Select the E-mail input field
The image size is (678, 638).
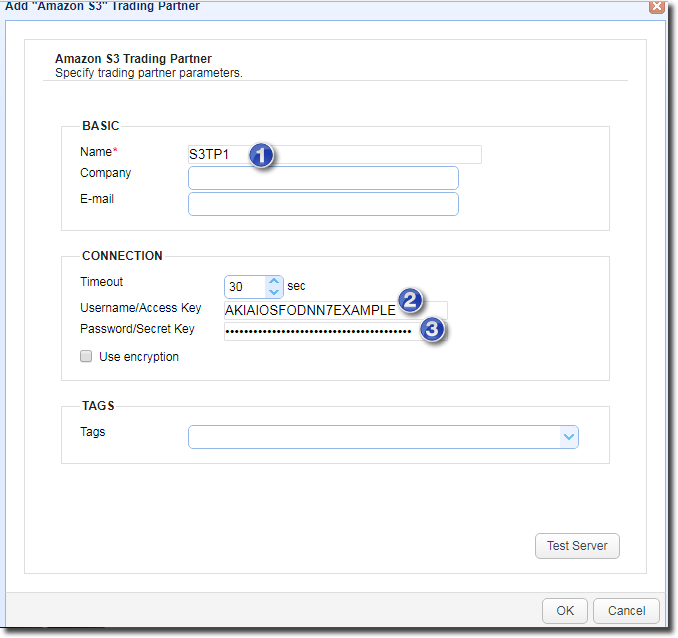pos(323,204)
